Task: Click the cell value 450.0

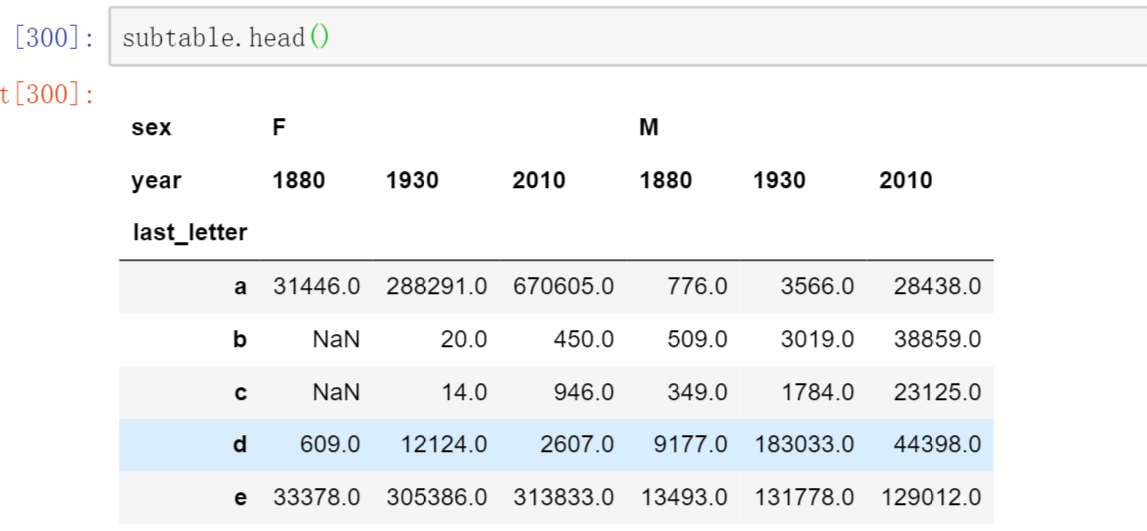Action: (x=584, y=339)
